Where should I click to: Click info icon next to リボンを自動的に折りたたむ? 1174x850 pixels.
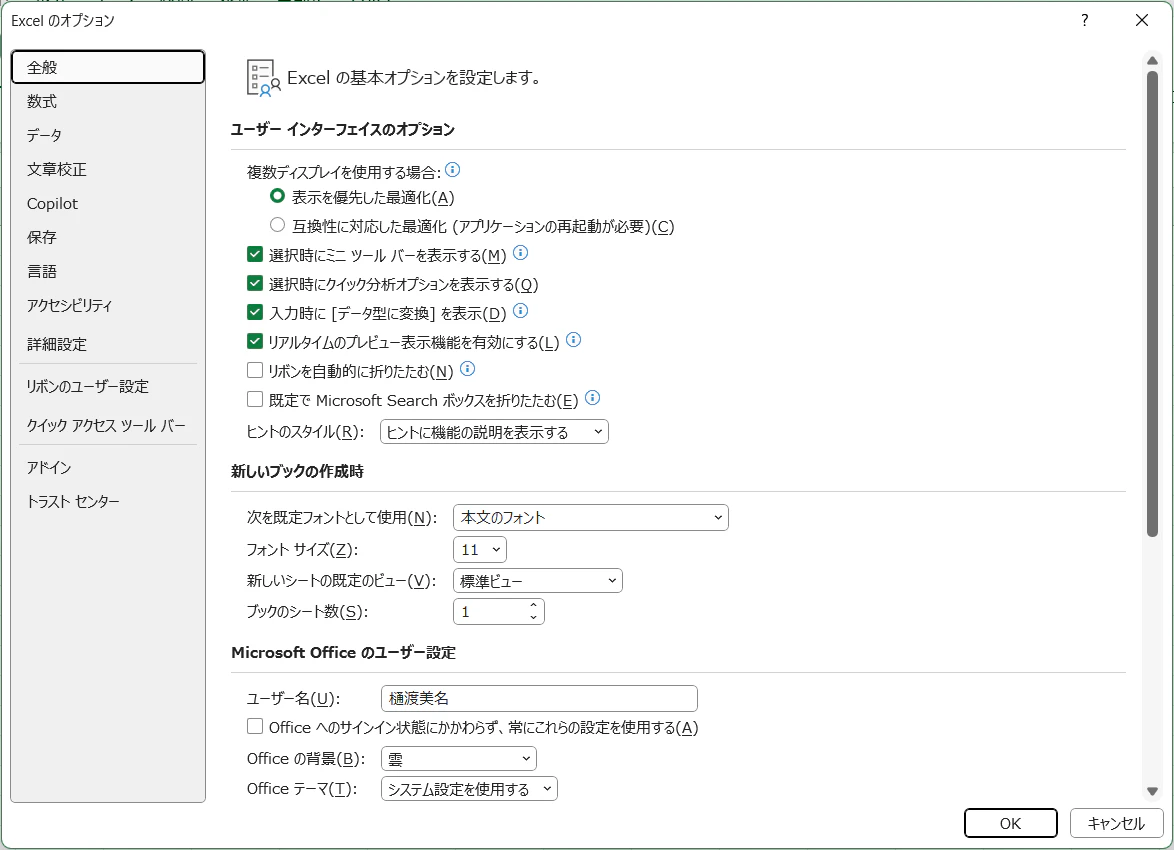[467, 368]
